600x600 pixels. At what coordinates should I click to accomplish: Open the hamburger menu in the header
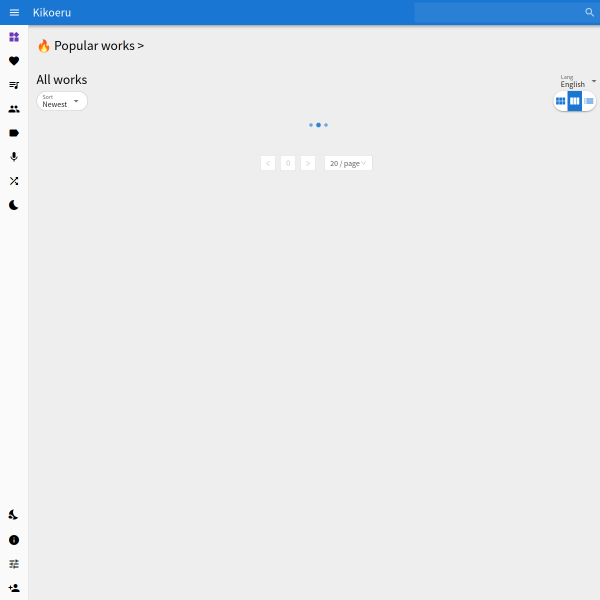coord(14,13)
